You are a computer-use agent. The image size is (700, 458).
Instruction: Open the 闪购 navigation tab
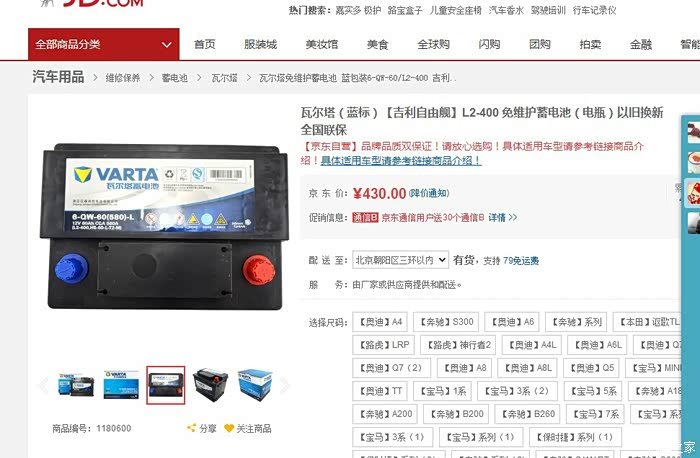489,44
